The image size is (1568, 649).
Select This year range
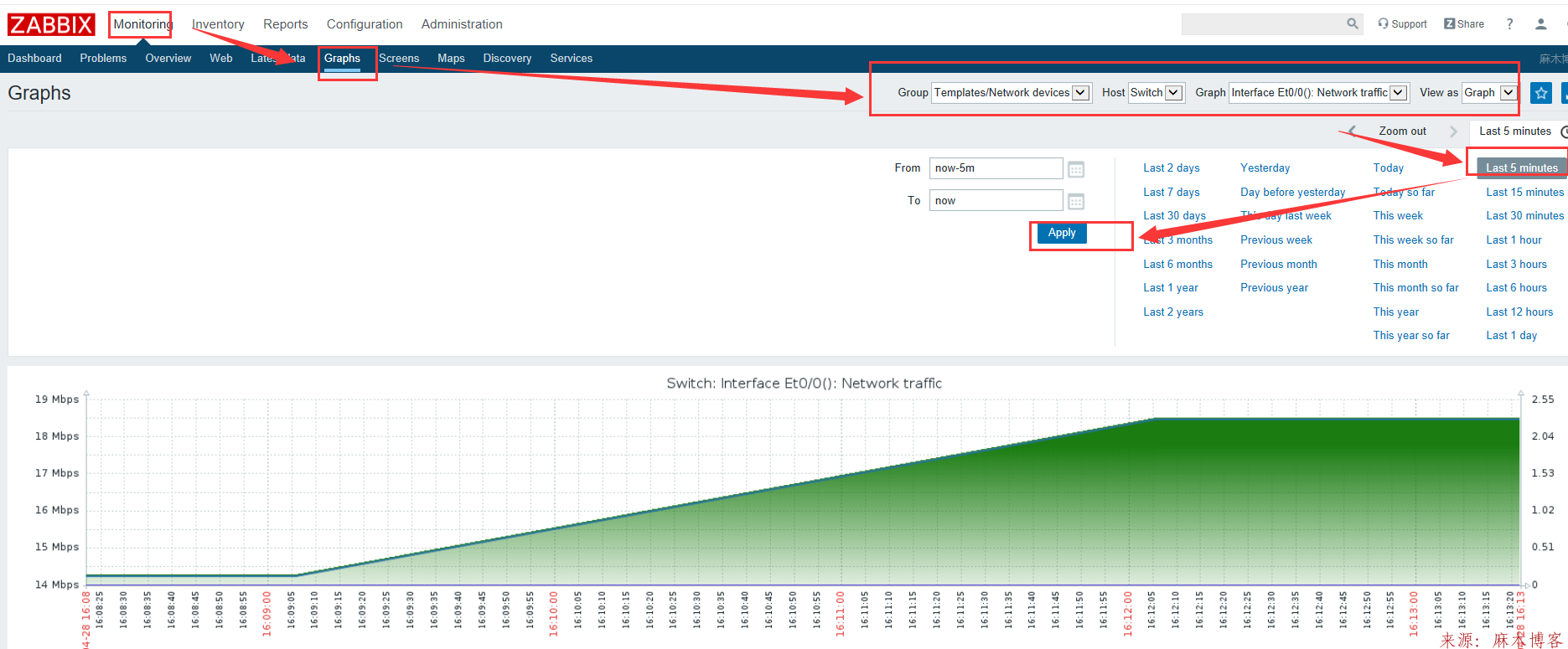pos(1395,312)
